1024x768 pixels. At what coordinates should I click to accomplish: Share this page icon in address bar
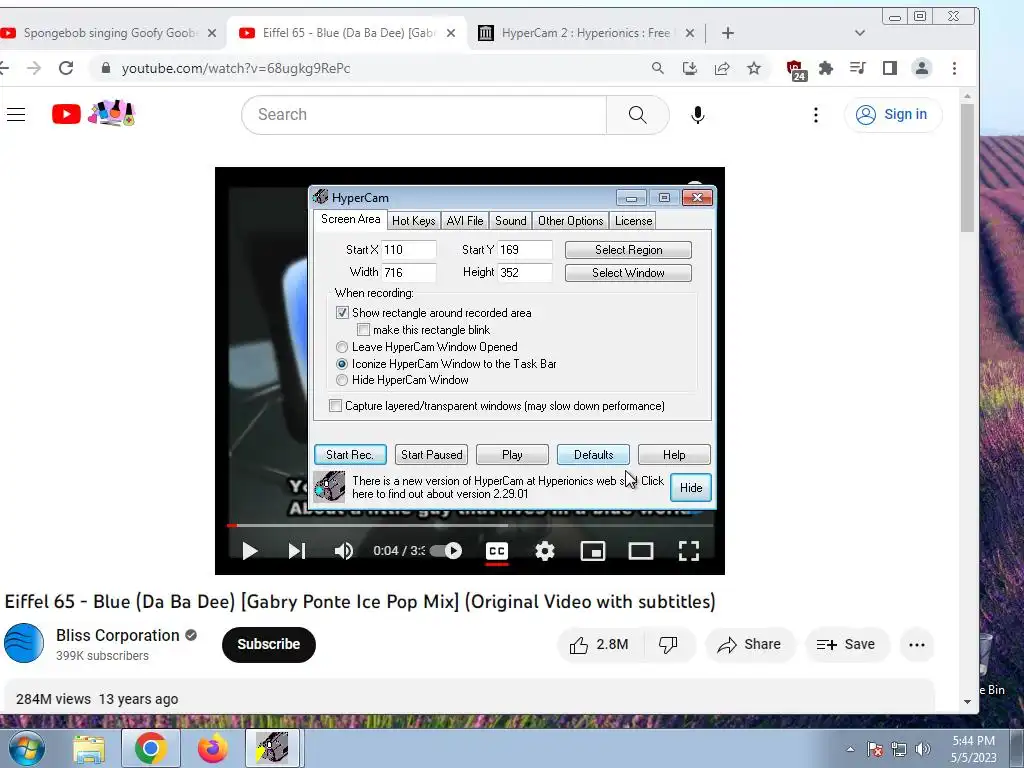tap(722, 68)
